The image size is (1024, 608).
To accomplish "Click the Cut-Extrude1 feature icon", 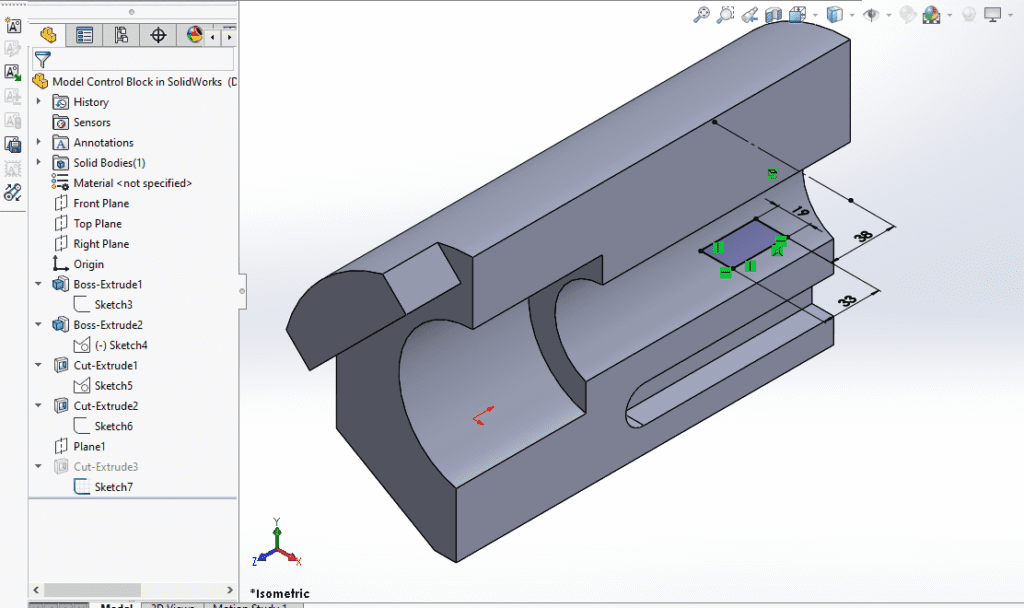I will click(x=60, y=365).
